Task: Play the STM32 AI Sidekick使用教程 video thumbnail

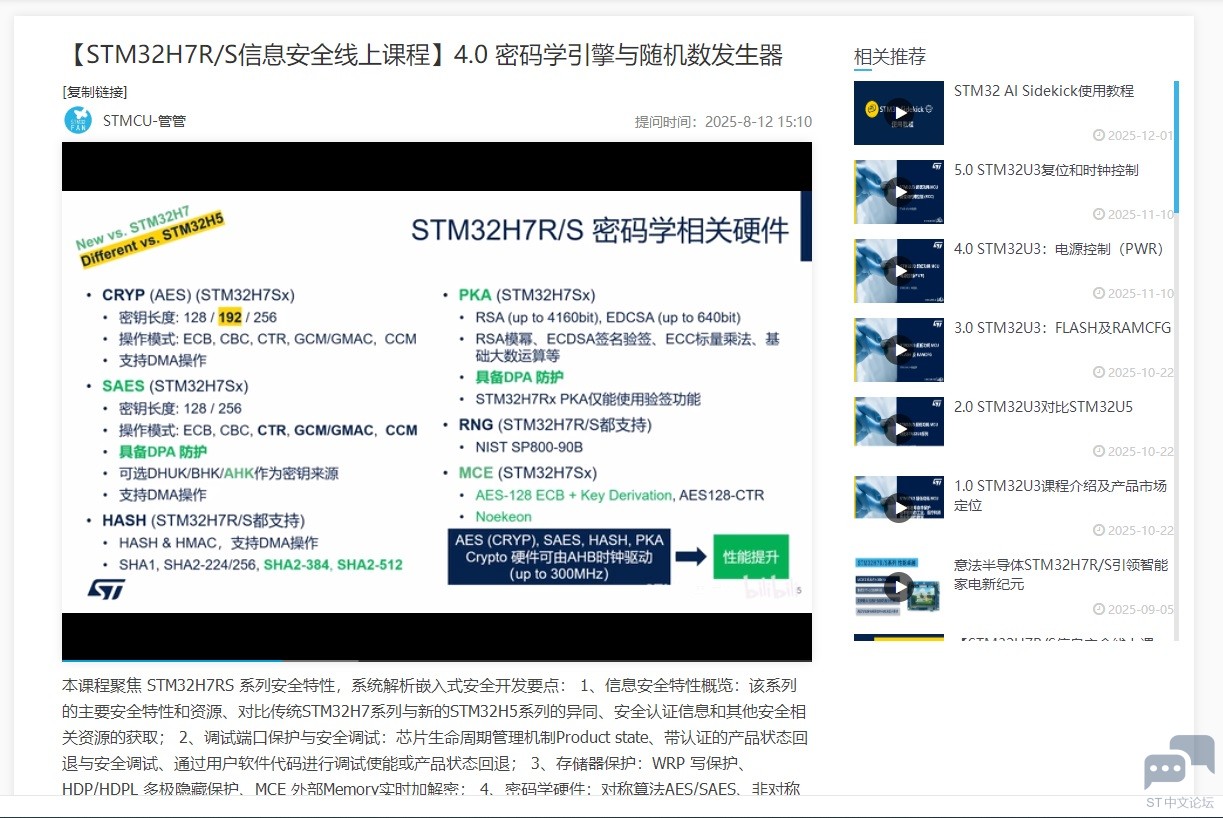Action: [899, 113]
